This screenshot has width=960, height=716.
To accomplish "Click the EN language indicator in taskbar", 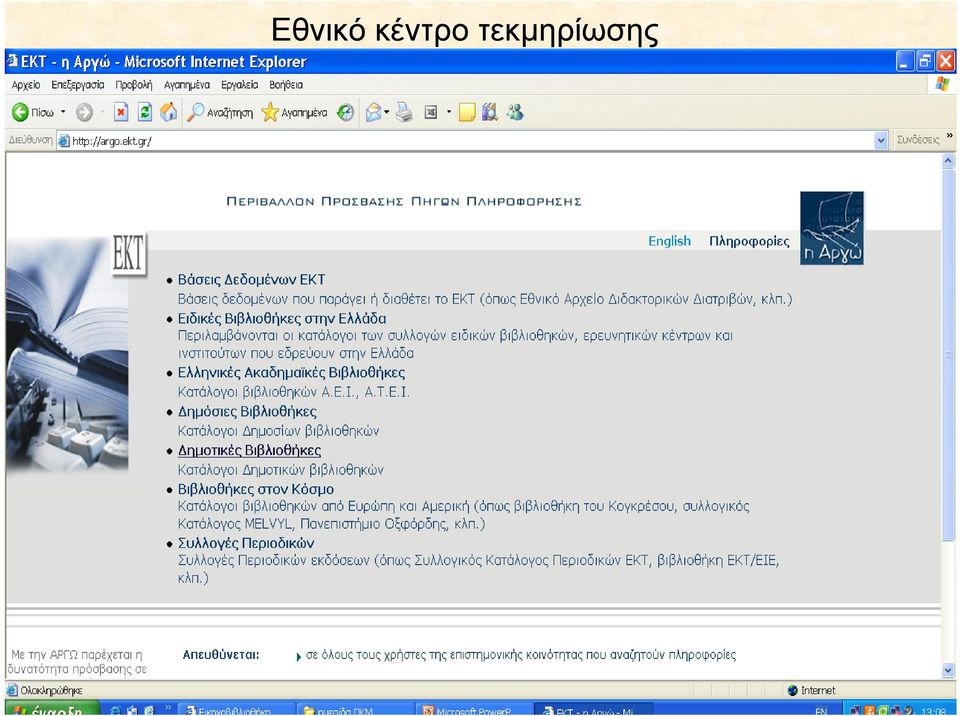I will (x=820, y=711).
